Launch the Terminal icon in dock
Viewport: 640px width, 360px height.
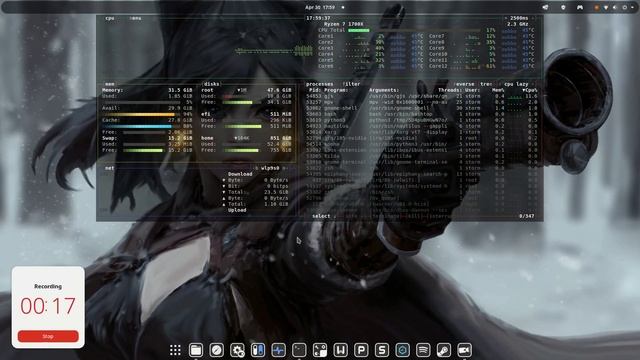(x=299, y=350)
